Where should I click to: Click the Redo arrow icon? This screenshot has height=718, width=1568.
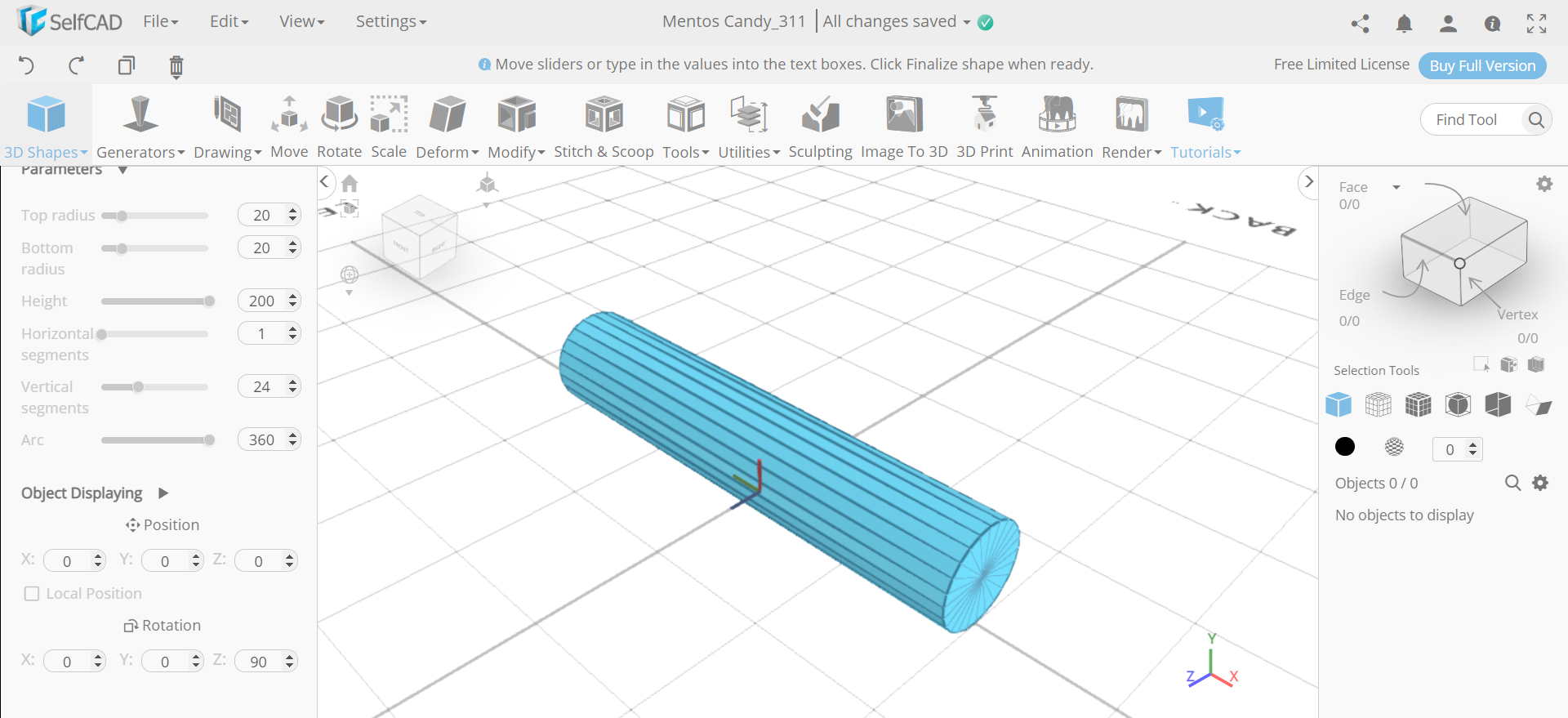77,65
